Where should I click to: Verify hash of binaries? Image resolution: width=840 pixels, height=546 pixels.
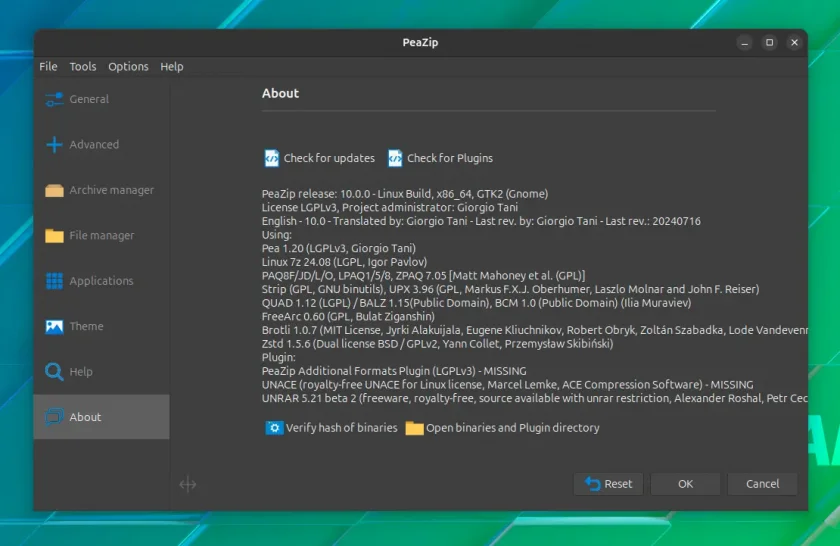coord(332,428)
